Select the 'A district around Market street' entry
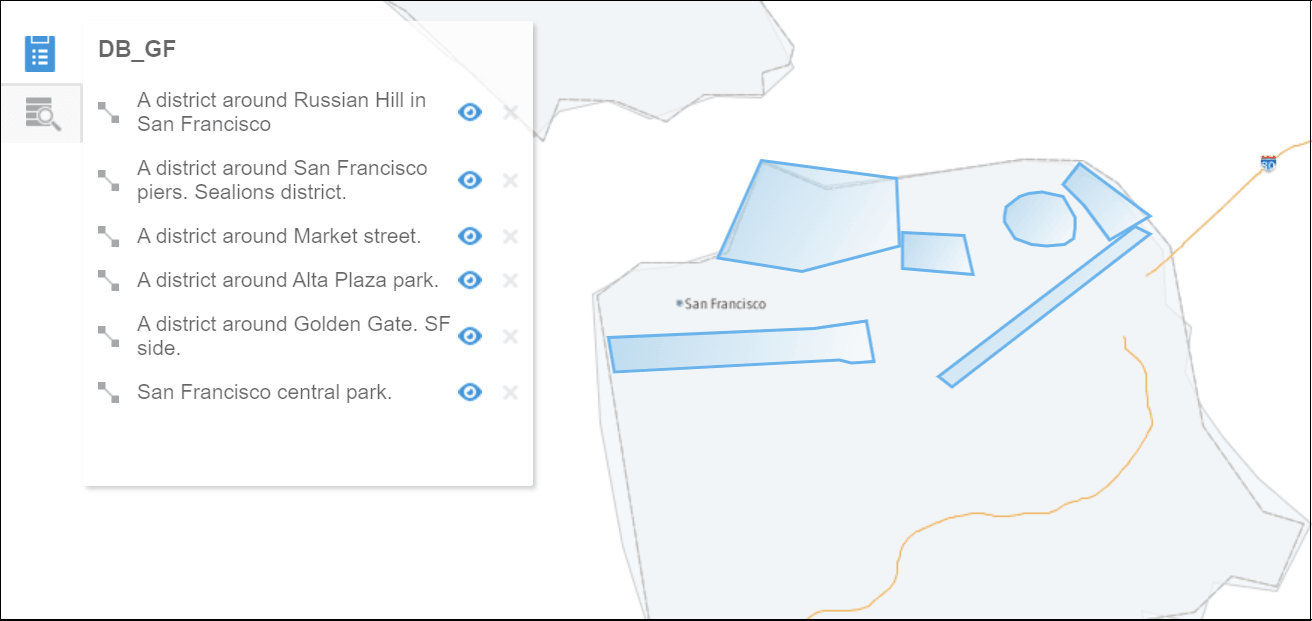Image resolution: width=1312 pixels, height=621 pixels. pyautogui.click(x=280, y=236)
